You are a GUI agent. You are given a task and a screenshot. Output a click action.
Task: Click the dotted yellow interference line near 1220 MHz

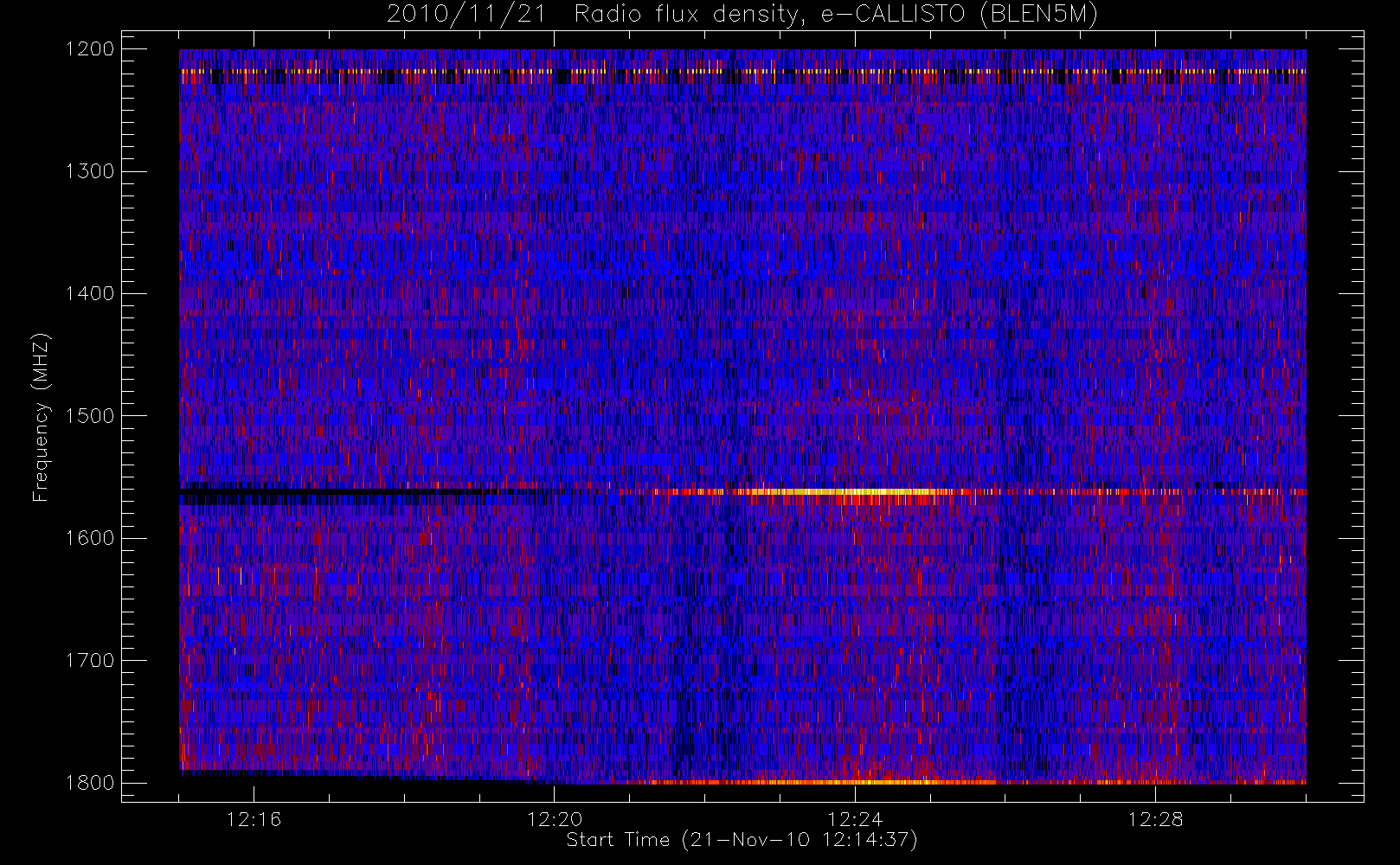tap(742, 71)
